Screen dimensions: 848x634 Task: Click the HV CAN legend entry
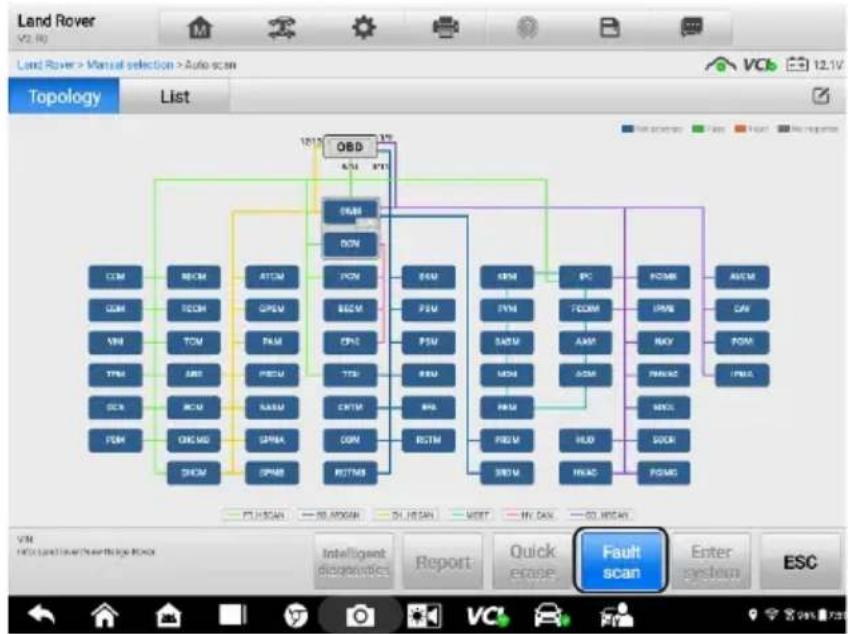(x=531, y=516)
